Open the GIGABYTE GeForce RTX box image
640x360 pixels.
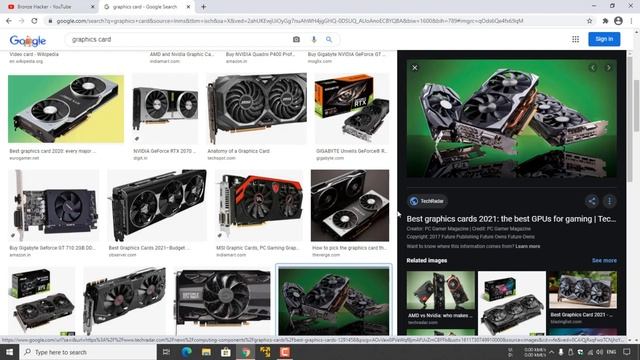pyautogui.click(x=352, y=109)
